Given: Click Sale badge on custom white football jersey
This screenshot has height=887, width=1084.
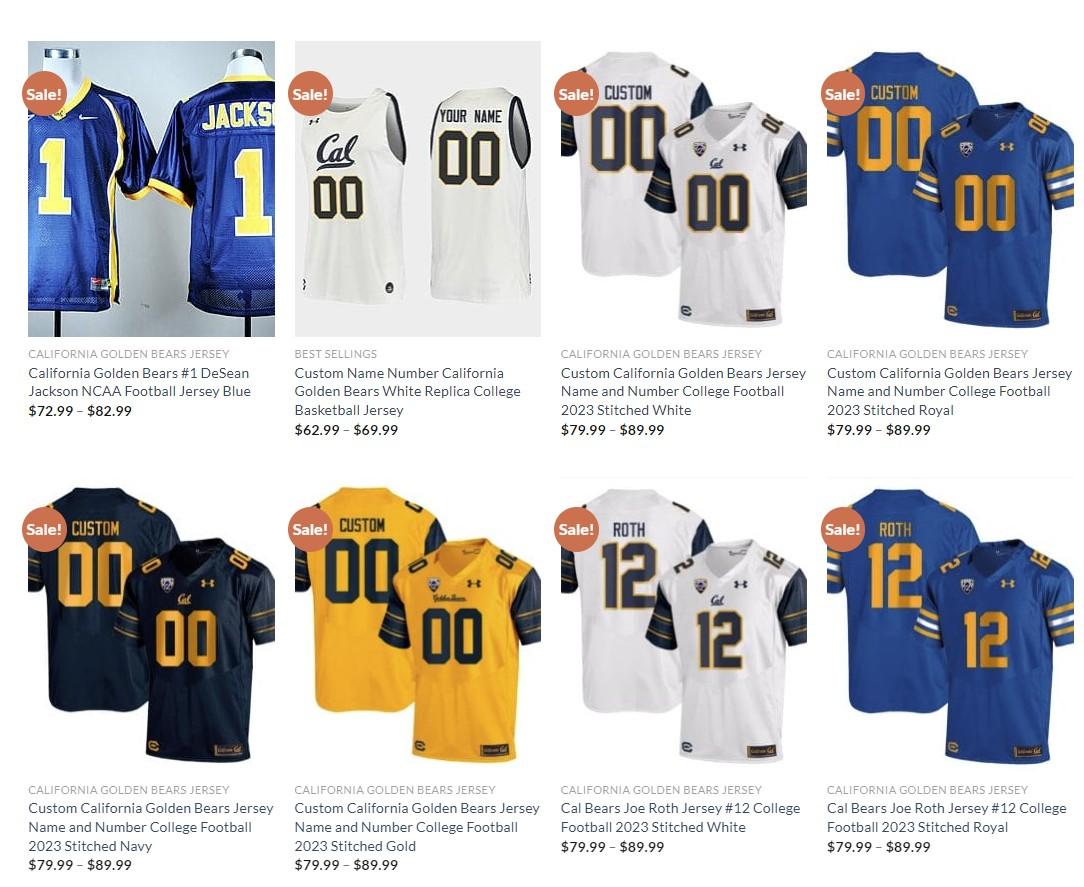Looking at the screenshot, I should pos(577,93).
